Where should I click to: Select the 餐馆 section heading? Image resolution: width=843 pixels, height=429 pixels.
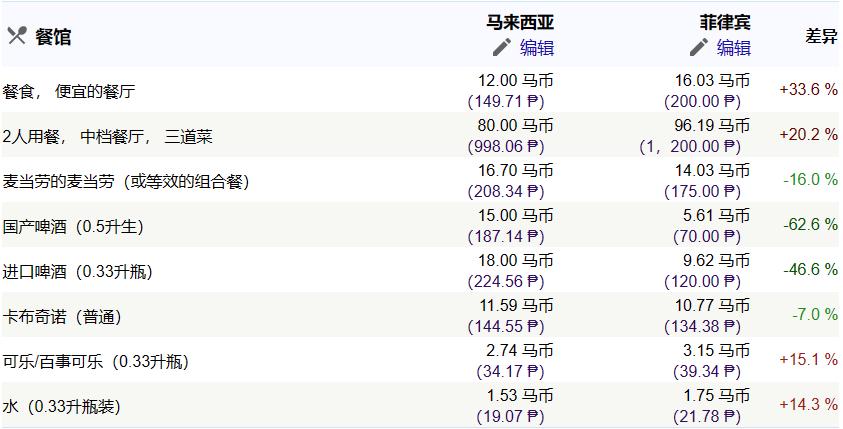53,37
